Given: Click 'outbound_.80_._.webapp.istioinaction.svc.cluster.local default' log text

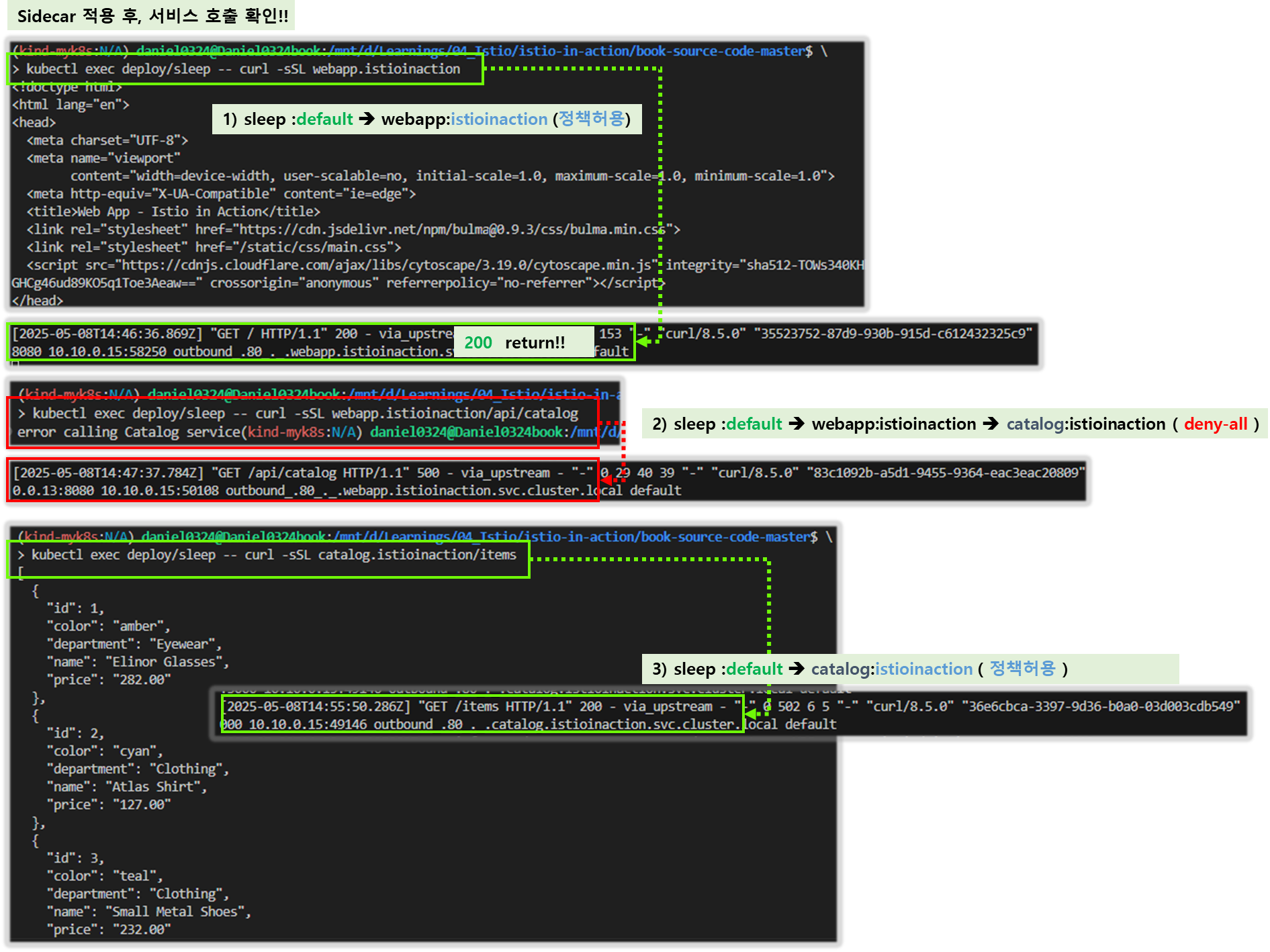Looking at the screenshot, I should point(453,491).
